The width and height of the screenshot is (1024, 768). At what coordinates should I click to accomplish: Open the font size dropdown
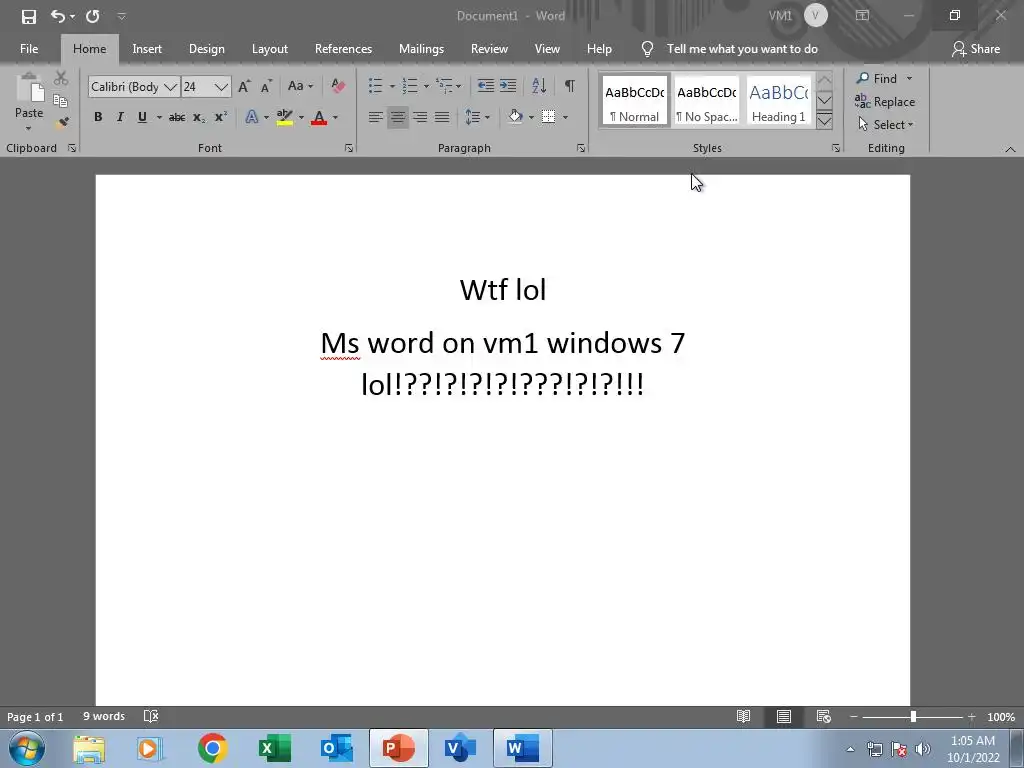click(x=221, y=87)
